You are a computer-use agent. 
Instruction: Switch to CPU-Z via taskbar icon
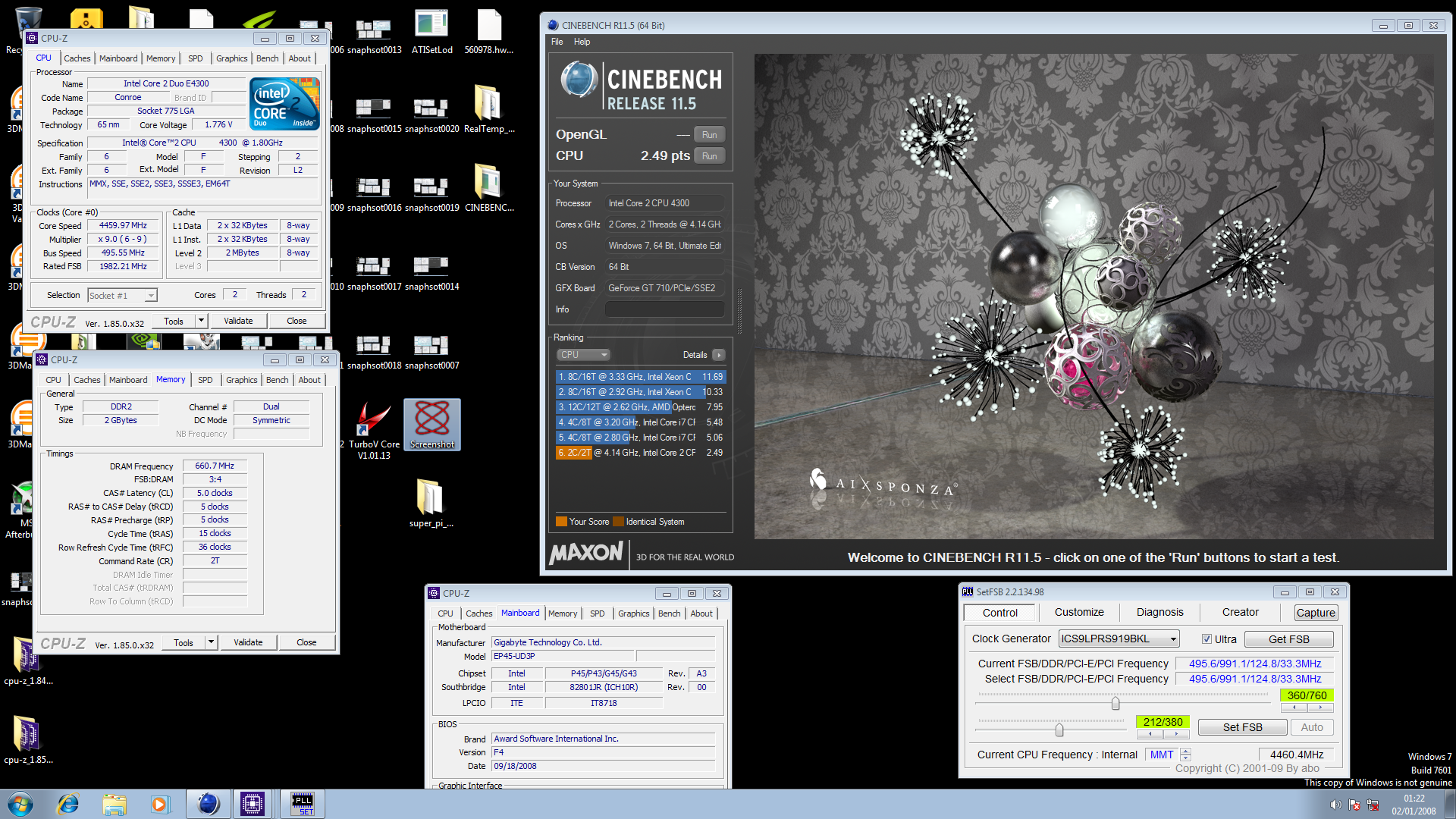click(253, 804)
